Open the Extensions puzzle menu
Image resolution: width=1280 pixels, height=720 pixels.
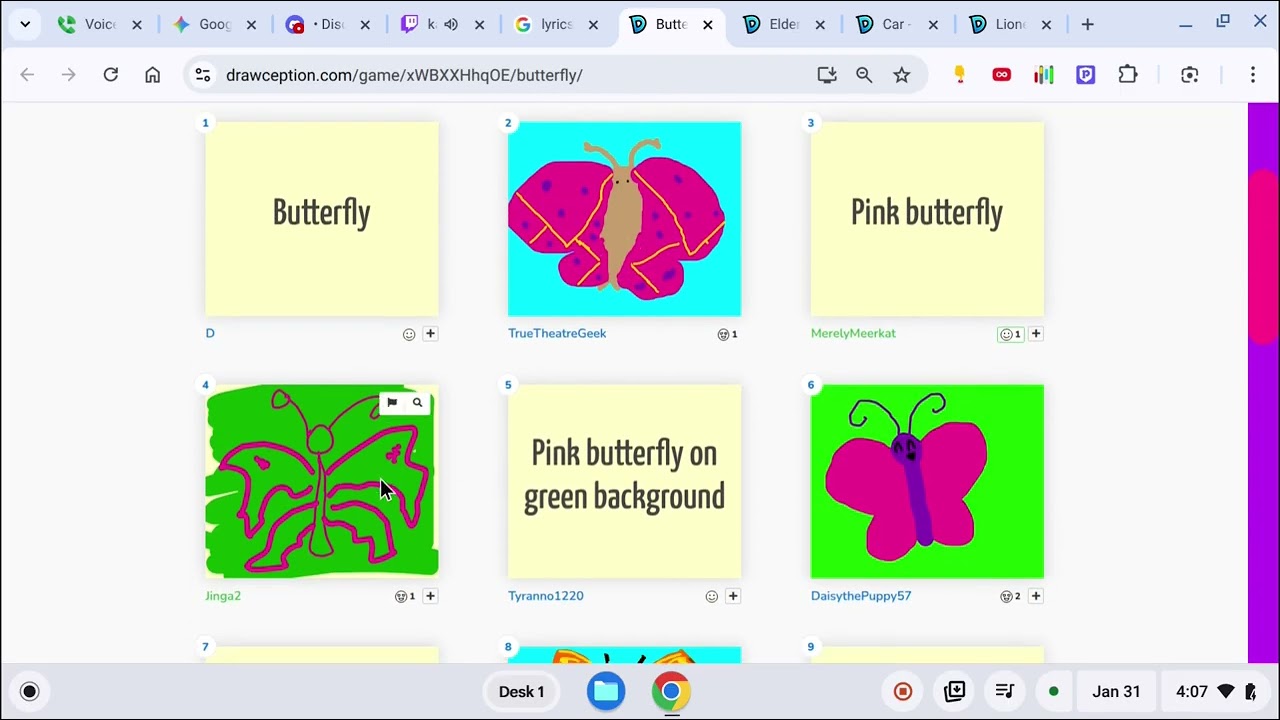[x=1128, y=75]
